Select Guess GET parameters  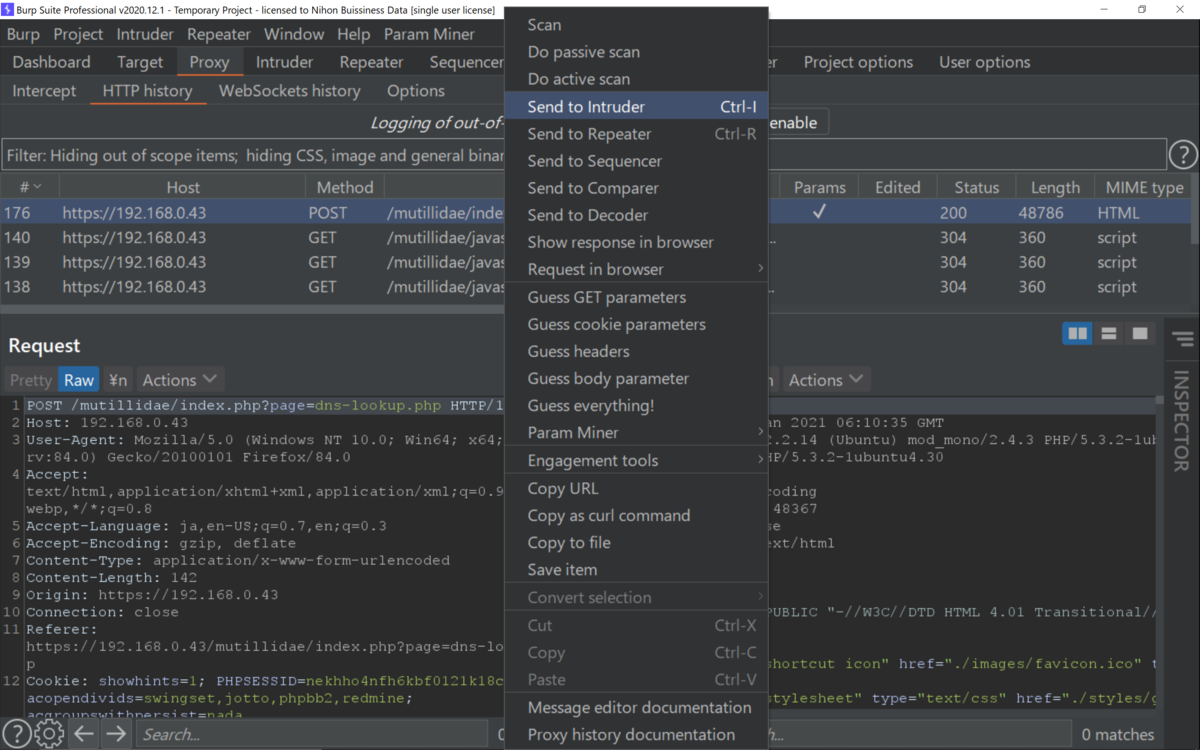[636, 297]
